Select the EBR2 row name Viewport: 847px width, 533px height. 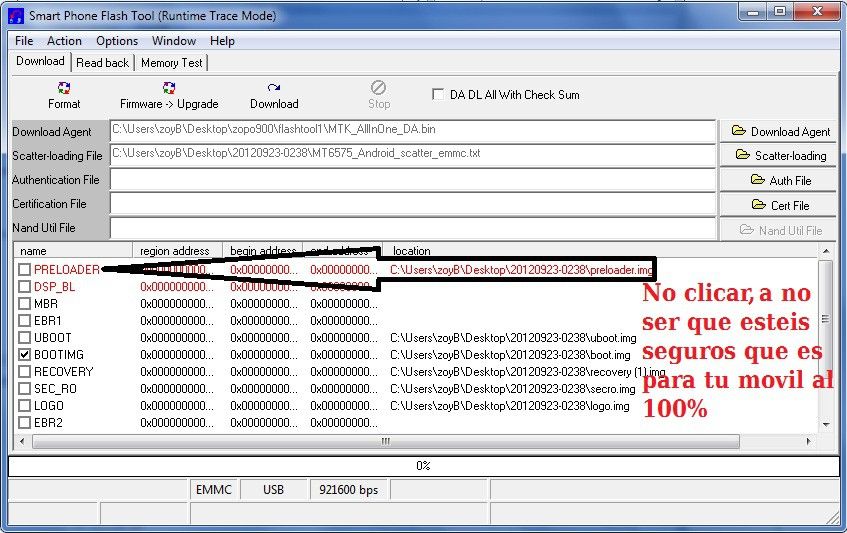pyautogui.click(x=48, y=423)
